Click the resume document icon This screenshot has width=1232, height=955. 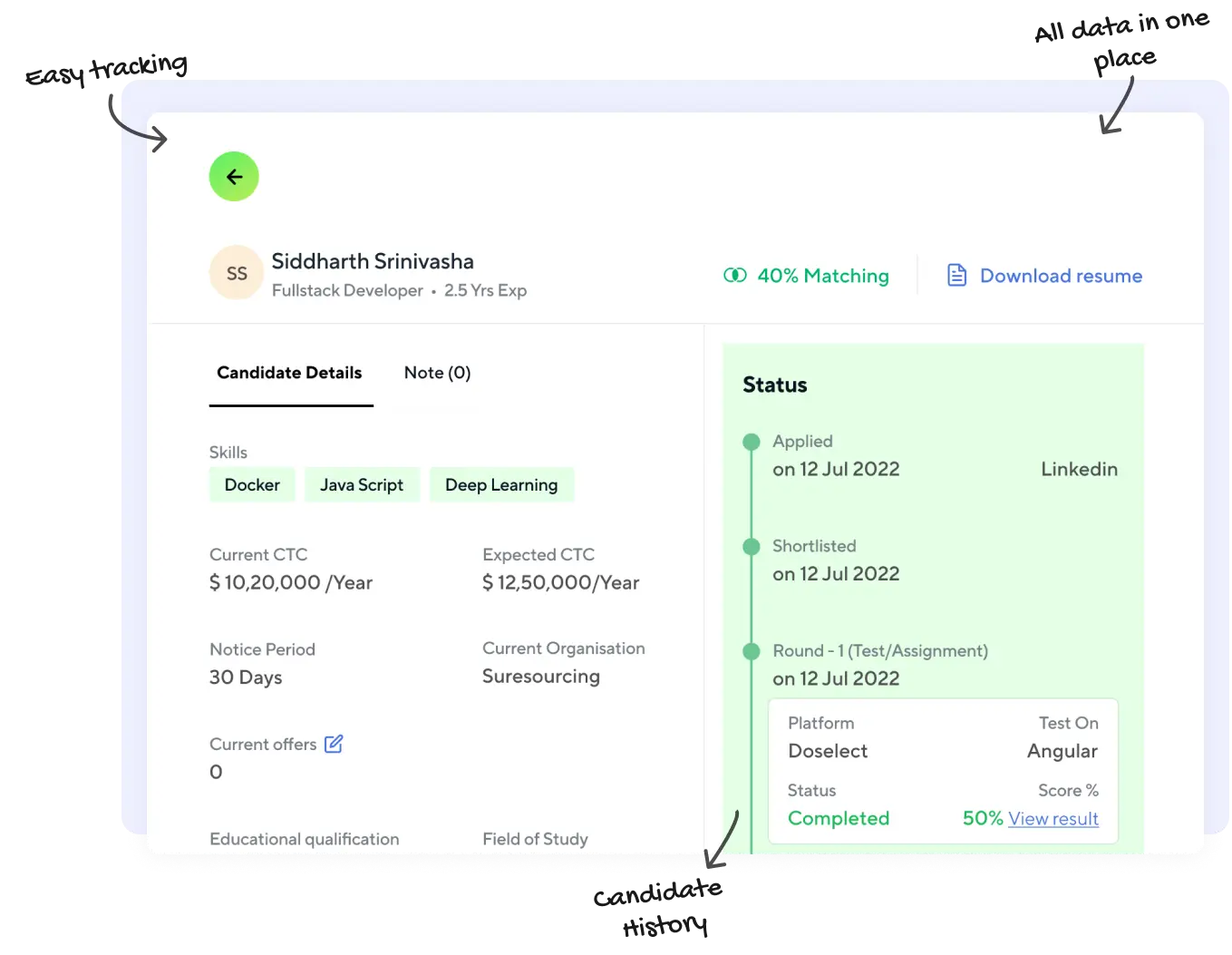coord(956,276)
